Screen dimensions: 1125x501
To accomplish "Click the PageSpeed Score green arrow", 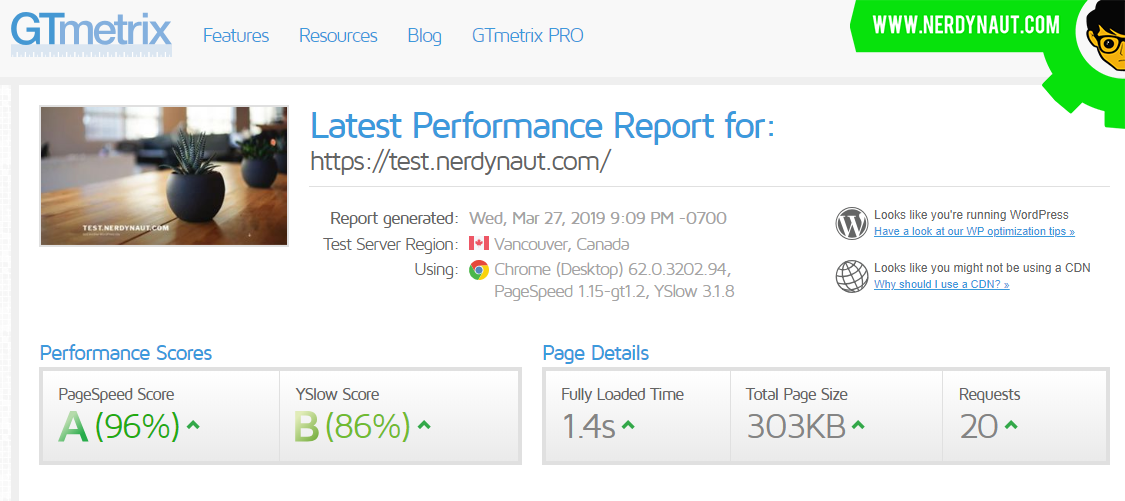I will [x=193, y=425].
